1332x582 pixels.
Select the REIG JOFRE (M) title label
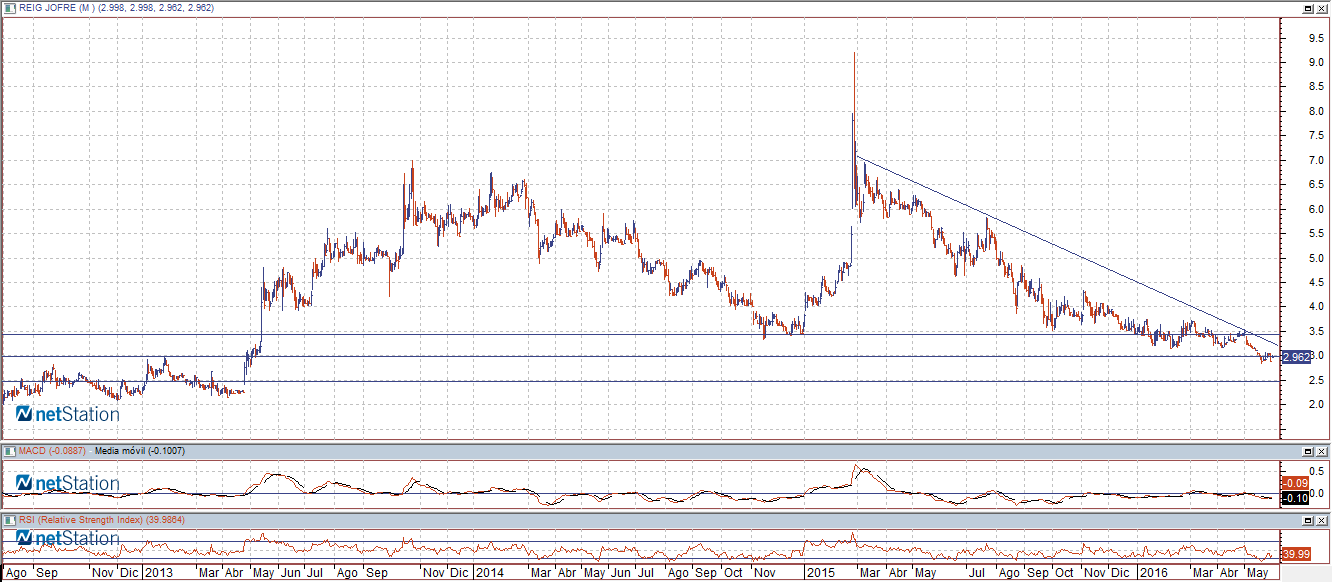pyautogui.click(x=50, y=8)
